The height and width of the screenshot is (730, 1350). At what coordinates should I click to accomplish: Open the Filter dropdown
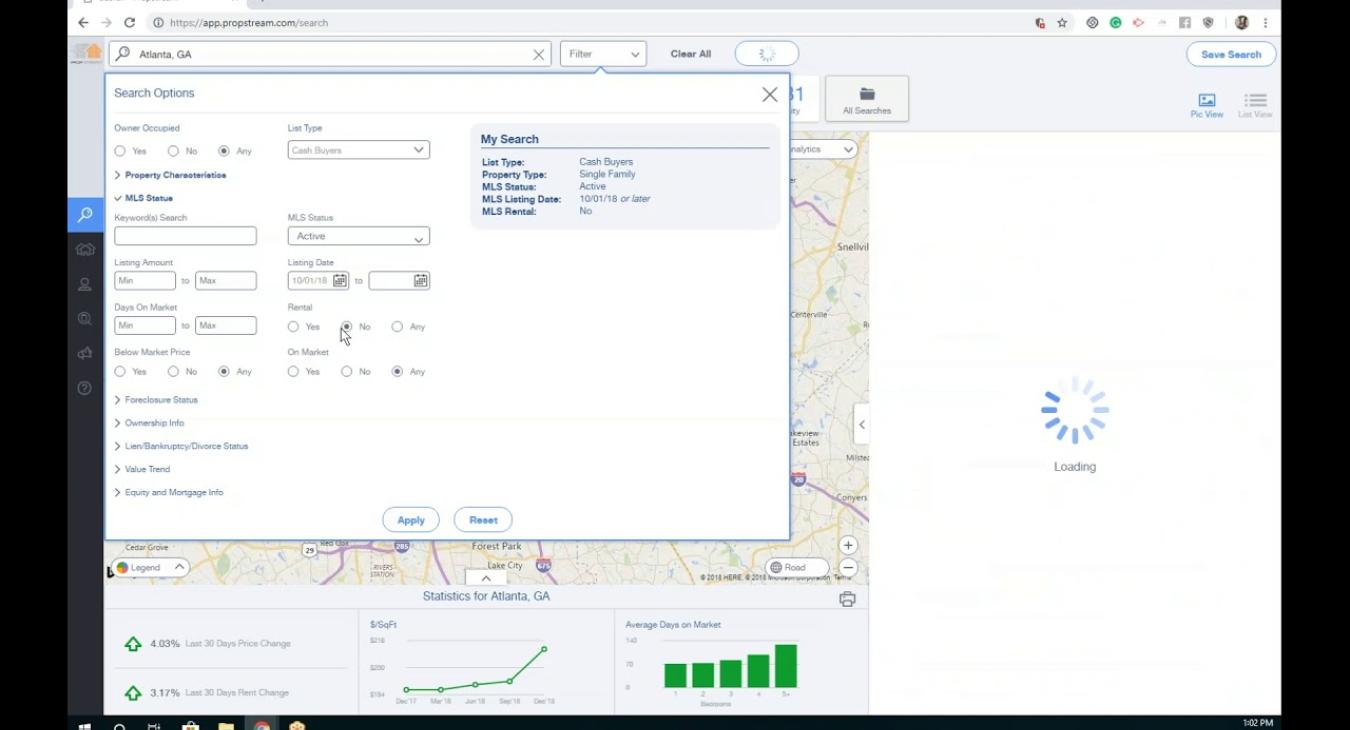[603, 54]
